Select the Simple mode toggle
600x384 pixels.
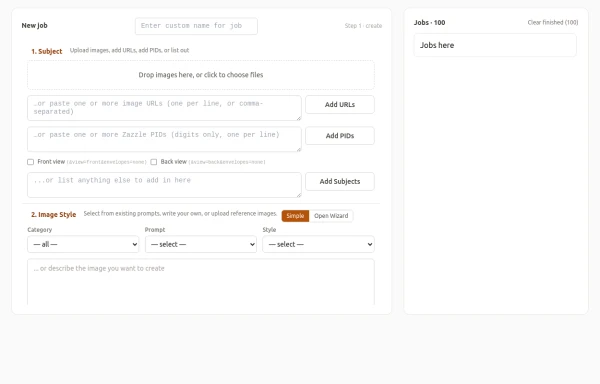click(x=295, y=216)
